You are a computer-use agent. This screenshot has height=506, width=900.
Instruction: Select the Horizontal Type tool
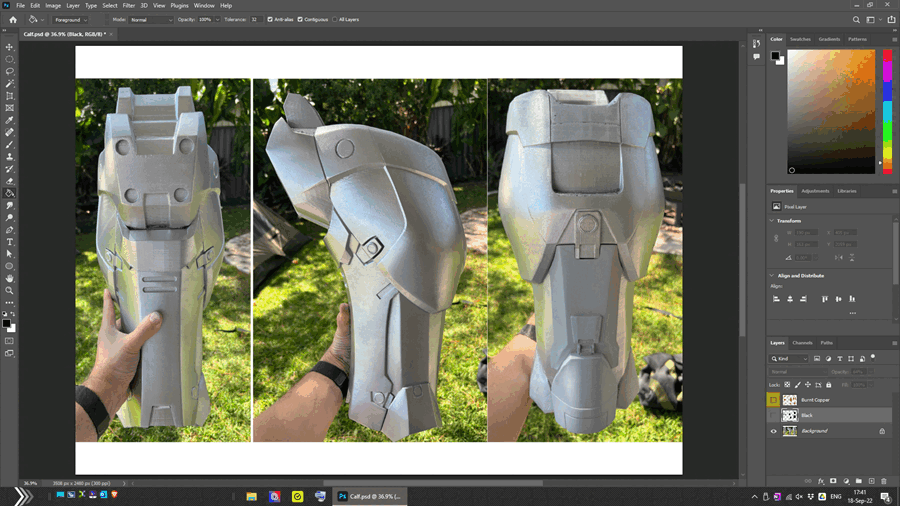[10, 242]
